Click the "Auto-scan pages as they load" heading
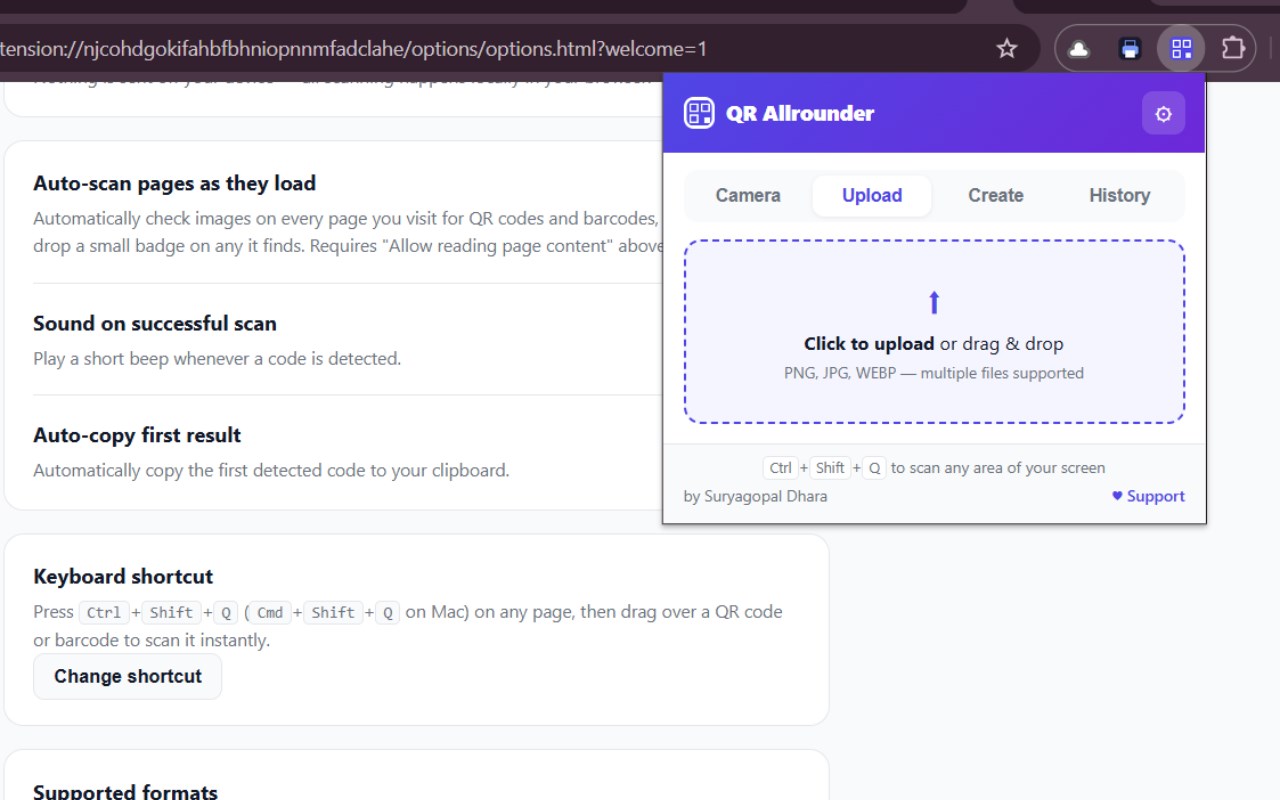1280x800 pixels. [175, 183]
